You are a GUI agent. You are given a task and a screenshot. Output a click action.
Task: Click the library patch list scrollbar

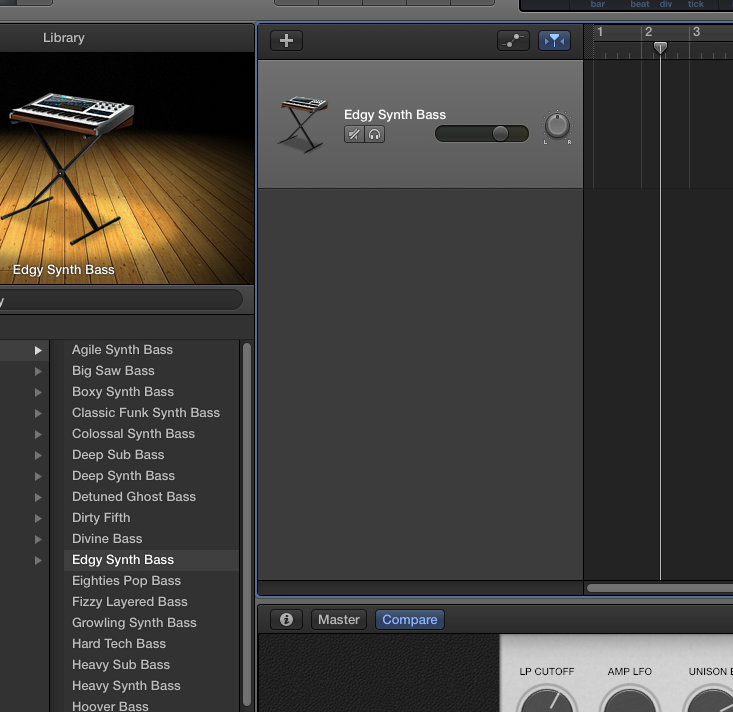[x=247, y=526]
